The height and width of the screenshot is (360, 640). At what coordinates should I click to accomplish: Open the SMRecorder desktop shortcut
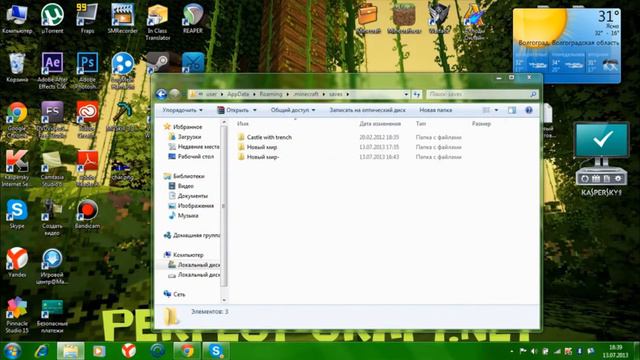pyautogui.click(x=122, y=18)
